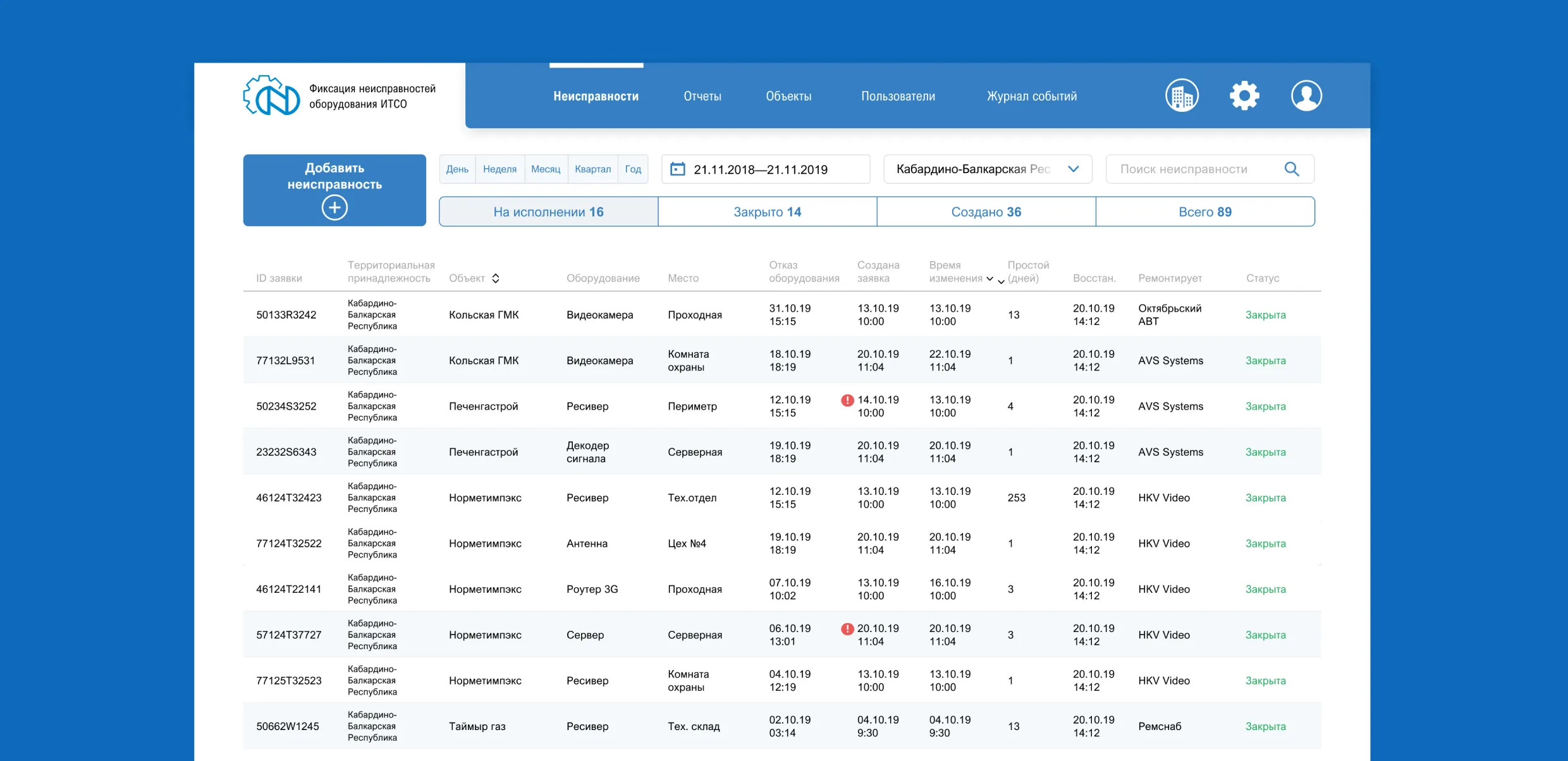This screenshot has width=1568, height=761.
Task: Click the search magnifier icon
Action: (1292, 169)
